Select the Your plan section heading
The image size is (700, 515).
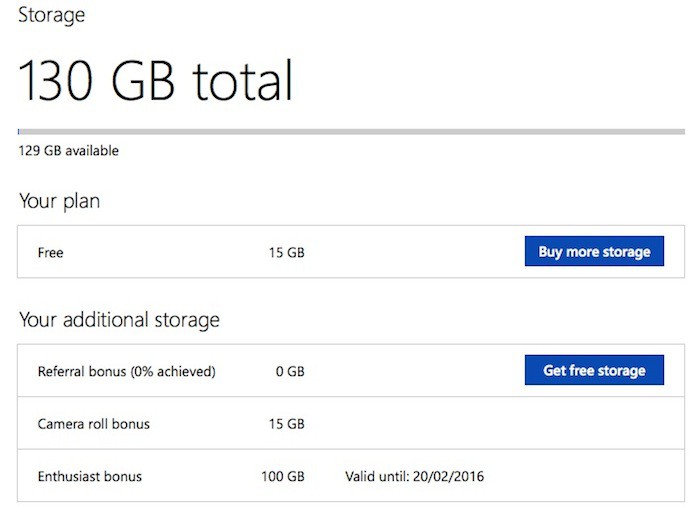pos(59,201)
